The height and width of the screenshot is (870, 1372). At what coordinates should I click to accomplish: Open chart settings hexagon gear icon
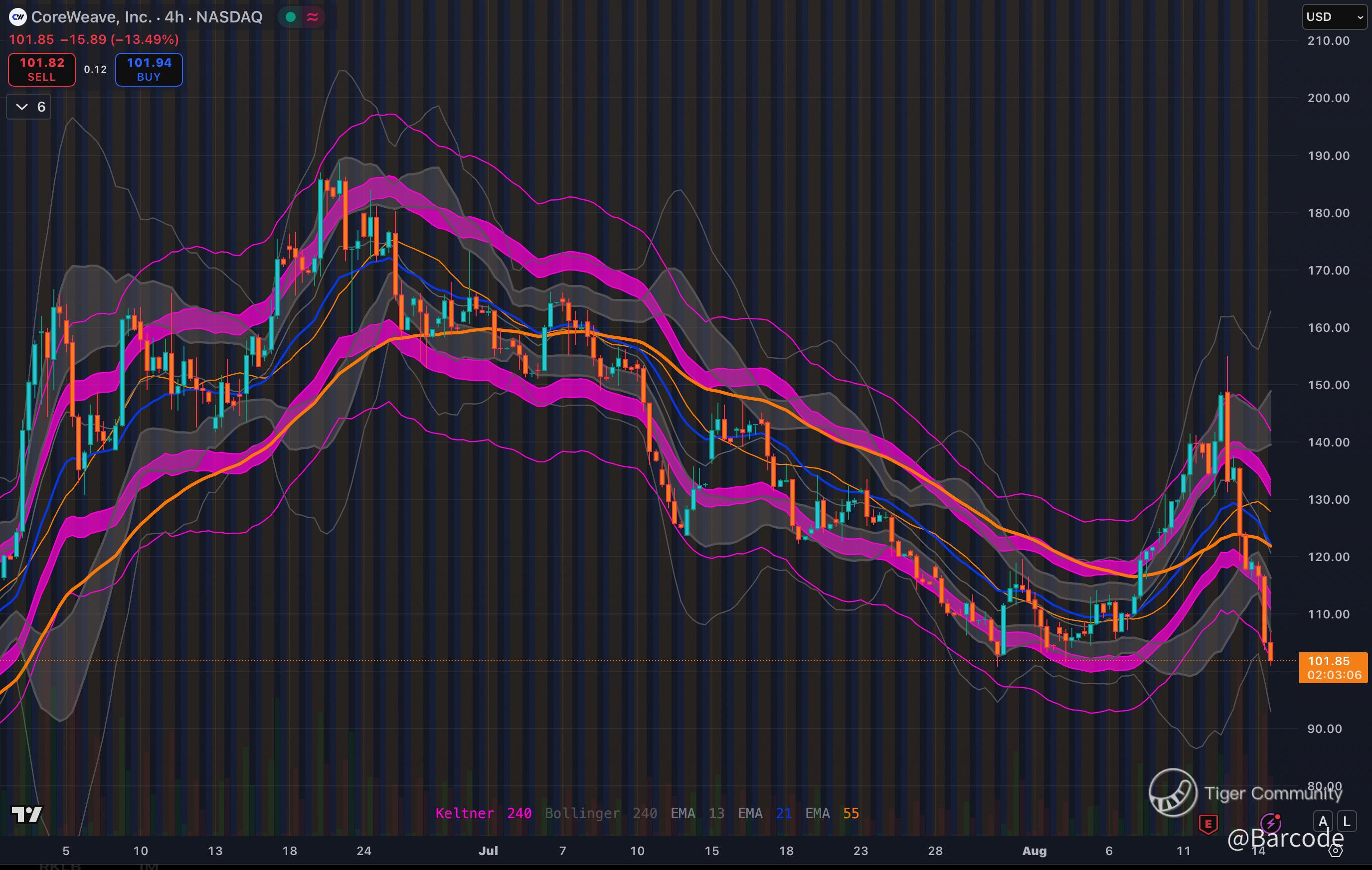pos(1336,851)
